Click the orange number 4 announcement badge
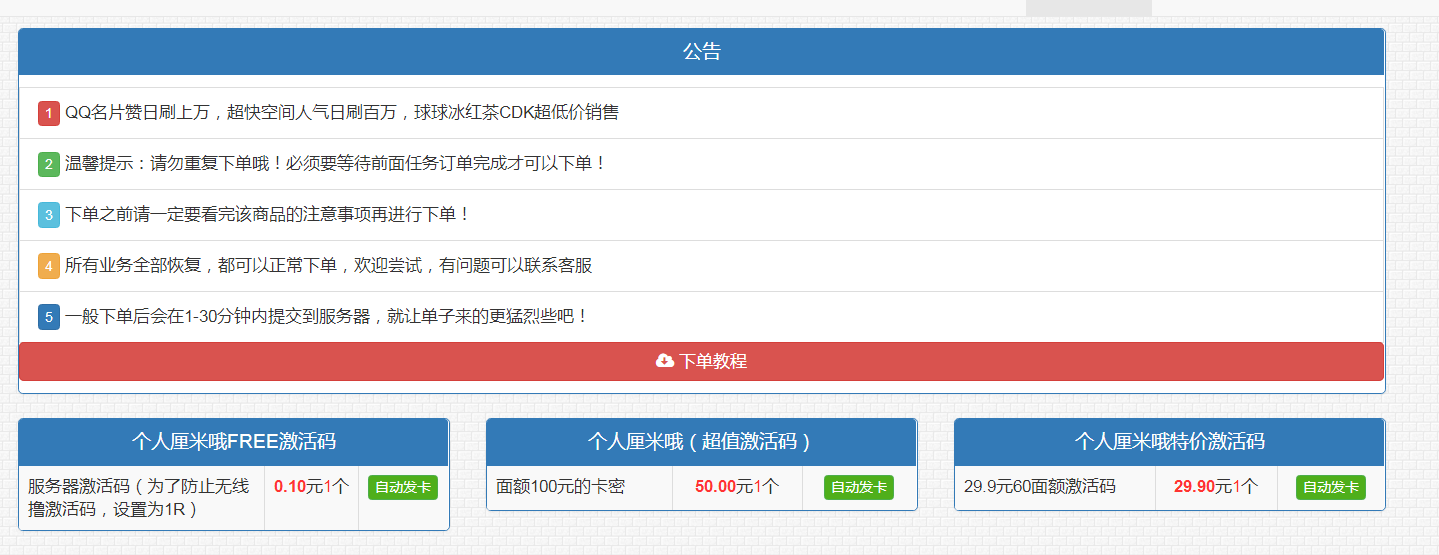The width and height of the screenshot is (1439, 555). pyautogui.click(x=49, y=266)
